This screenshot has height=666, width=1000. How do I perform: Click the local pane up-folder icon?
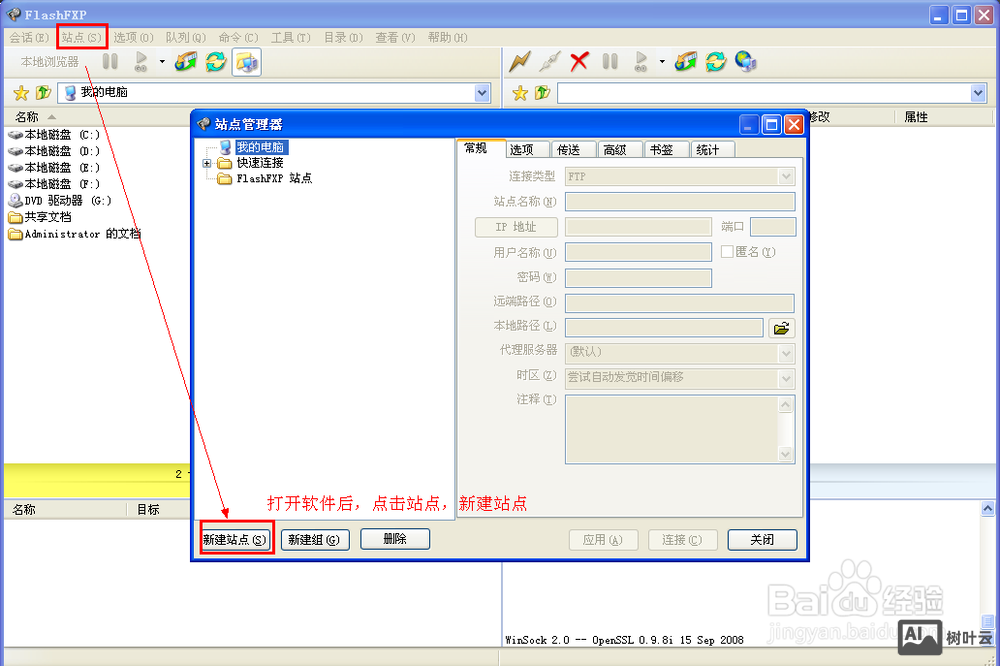[42, 93]
